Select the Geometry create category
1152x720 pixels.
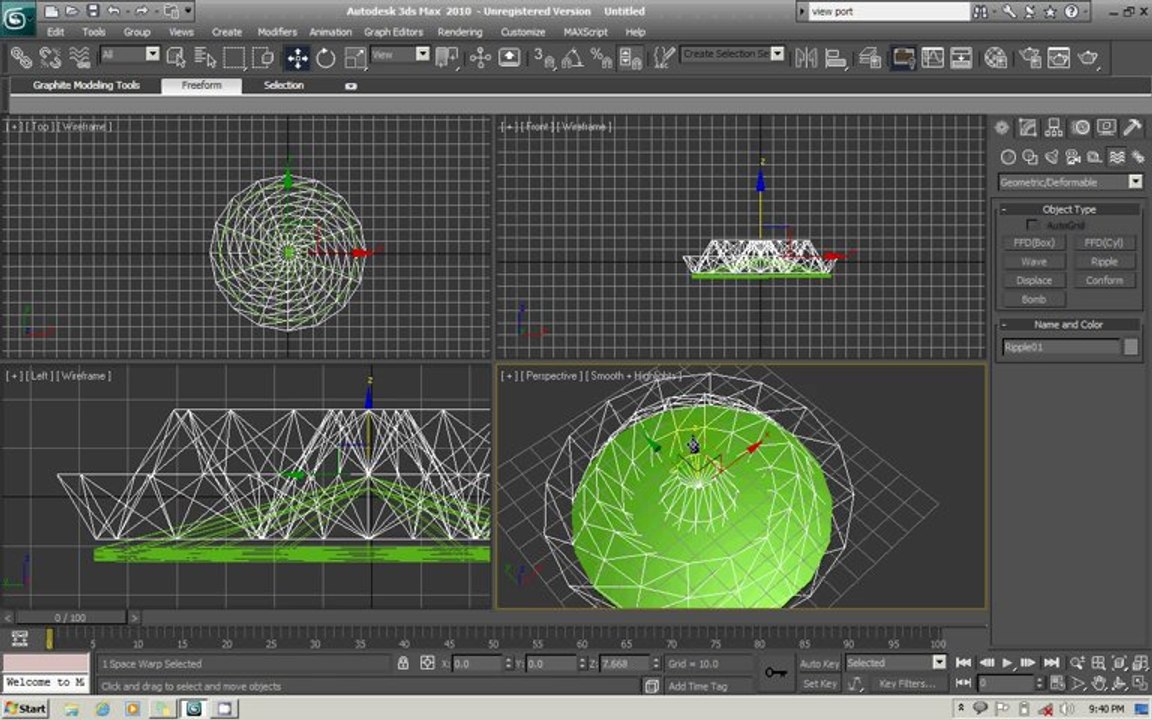pyautogui.click(x=1008, y=156)
